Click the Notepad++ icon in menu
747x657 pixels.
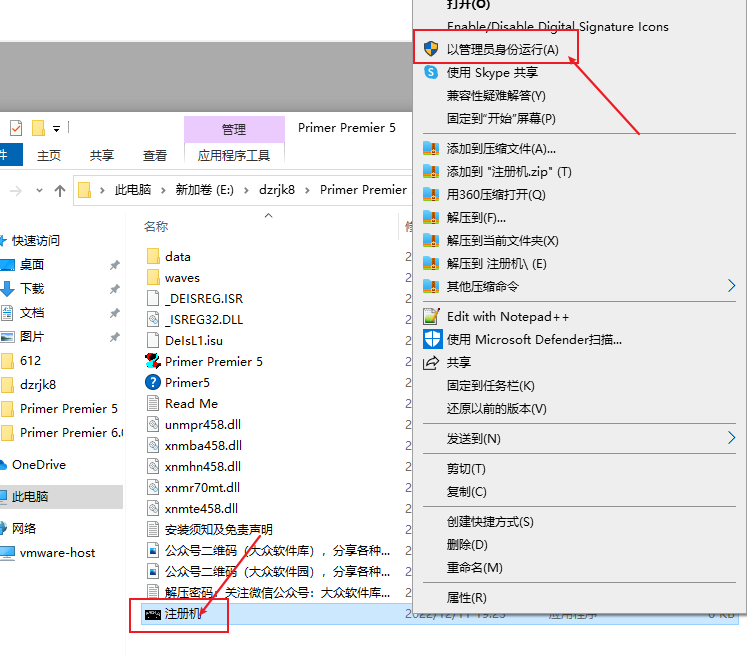click(431, 316)
